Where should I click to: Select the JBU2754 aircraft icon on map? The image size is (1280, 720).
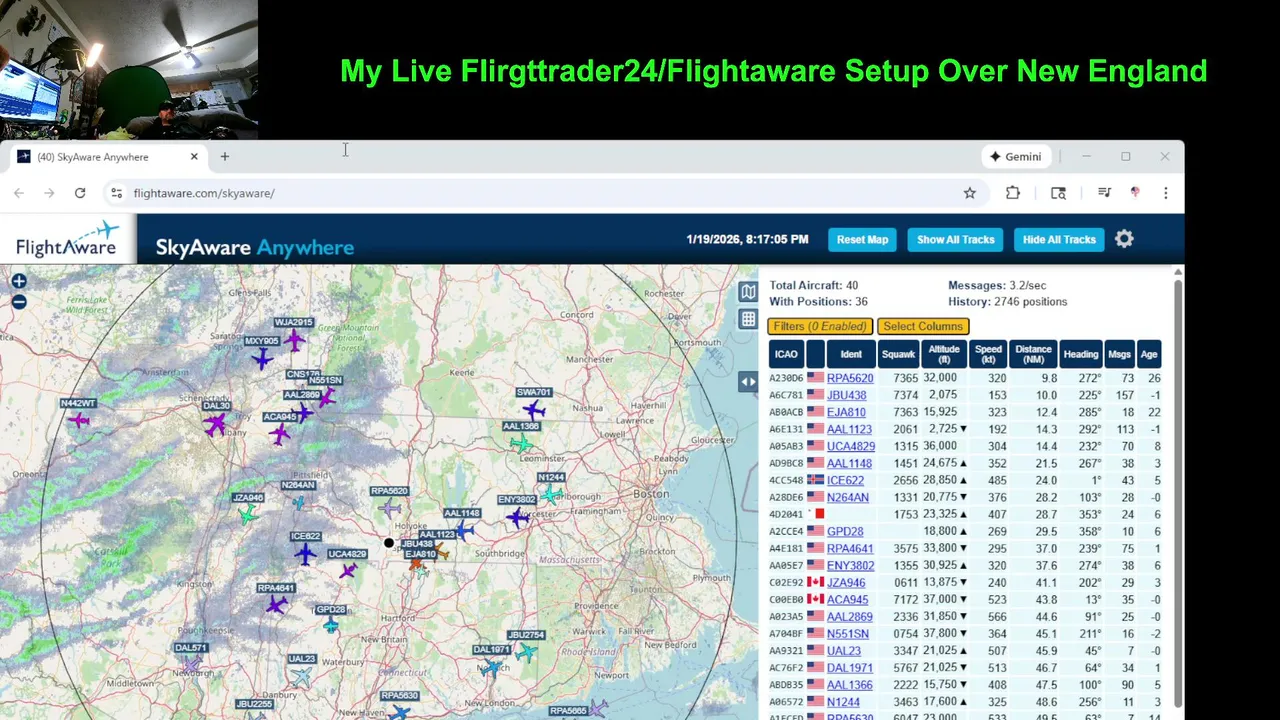click(x=526, y=652)
